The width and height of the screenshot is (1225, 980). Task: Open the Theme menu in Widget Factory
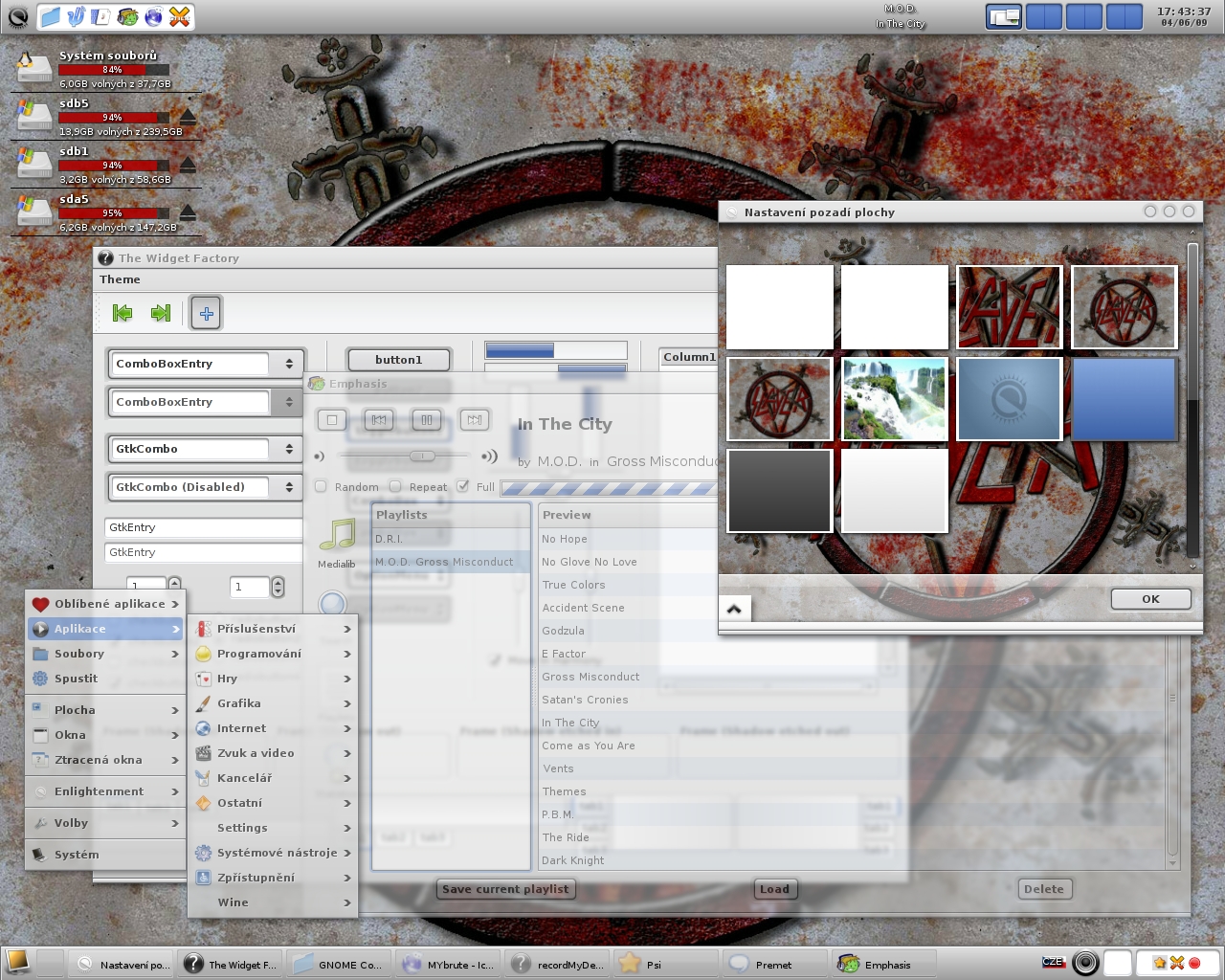(x=120, y=279)
